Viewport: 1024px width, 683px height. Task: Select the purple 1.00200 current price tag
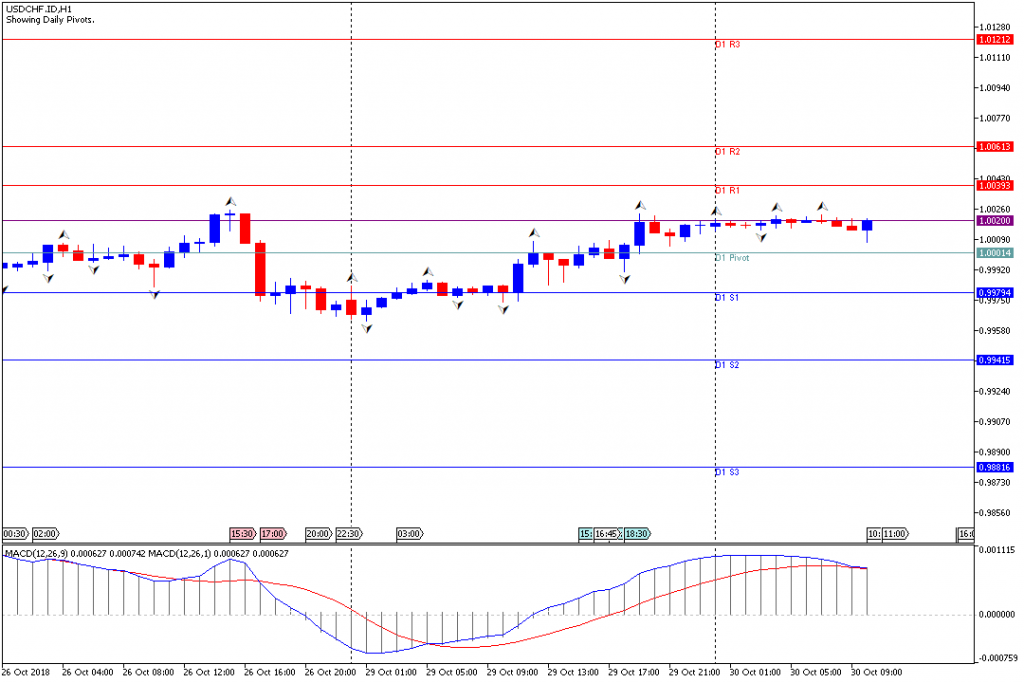coord(994,221)
